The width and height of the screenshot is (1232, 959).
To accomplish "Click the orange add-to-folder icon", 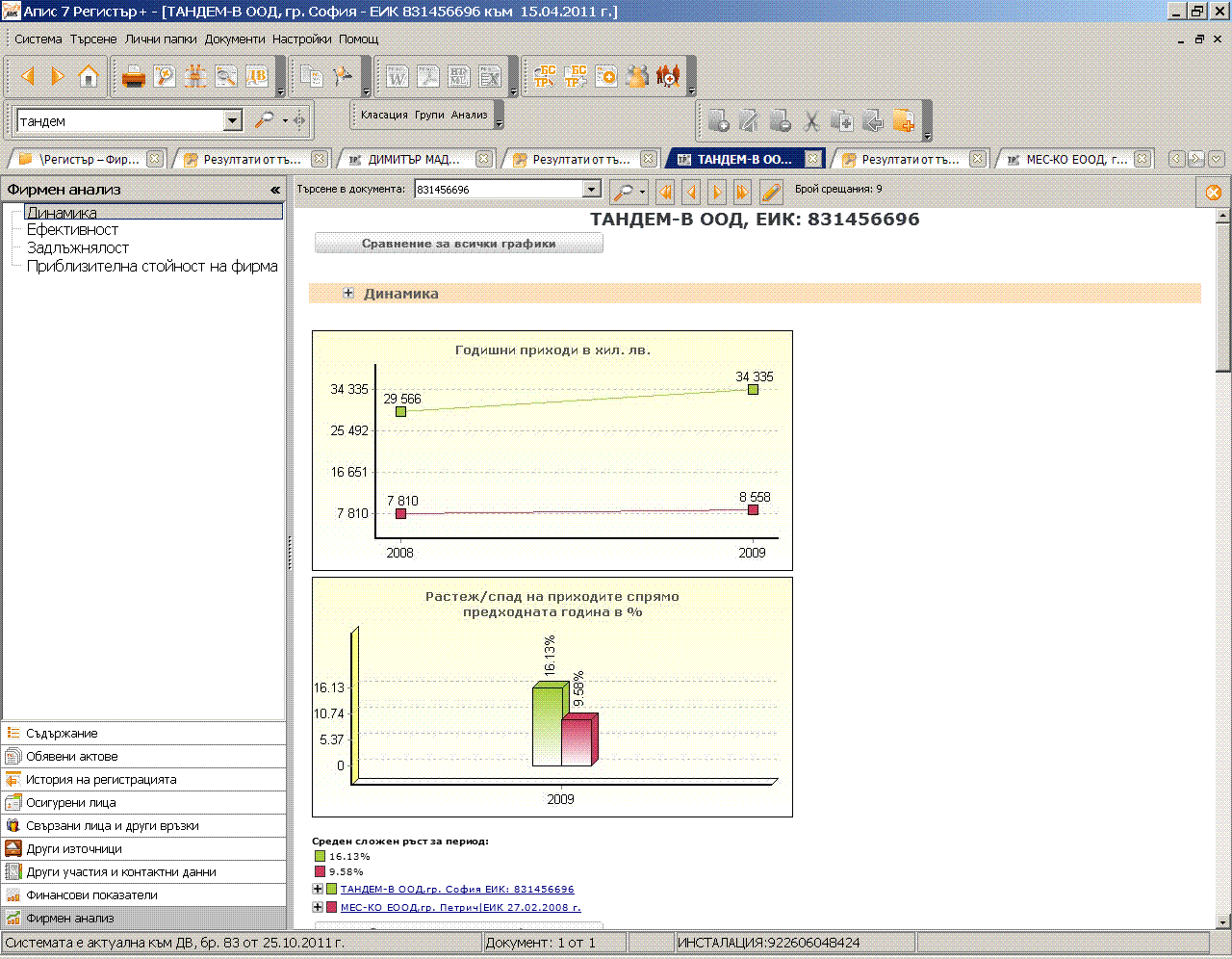I will click(904, 120).
